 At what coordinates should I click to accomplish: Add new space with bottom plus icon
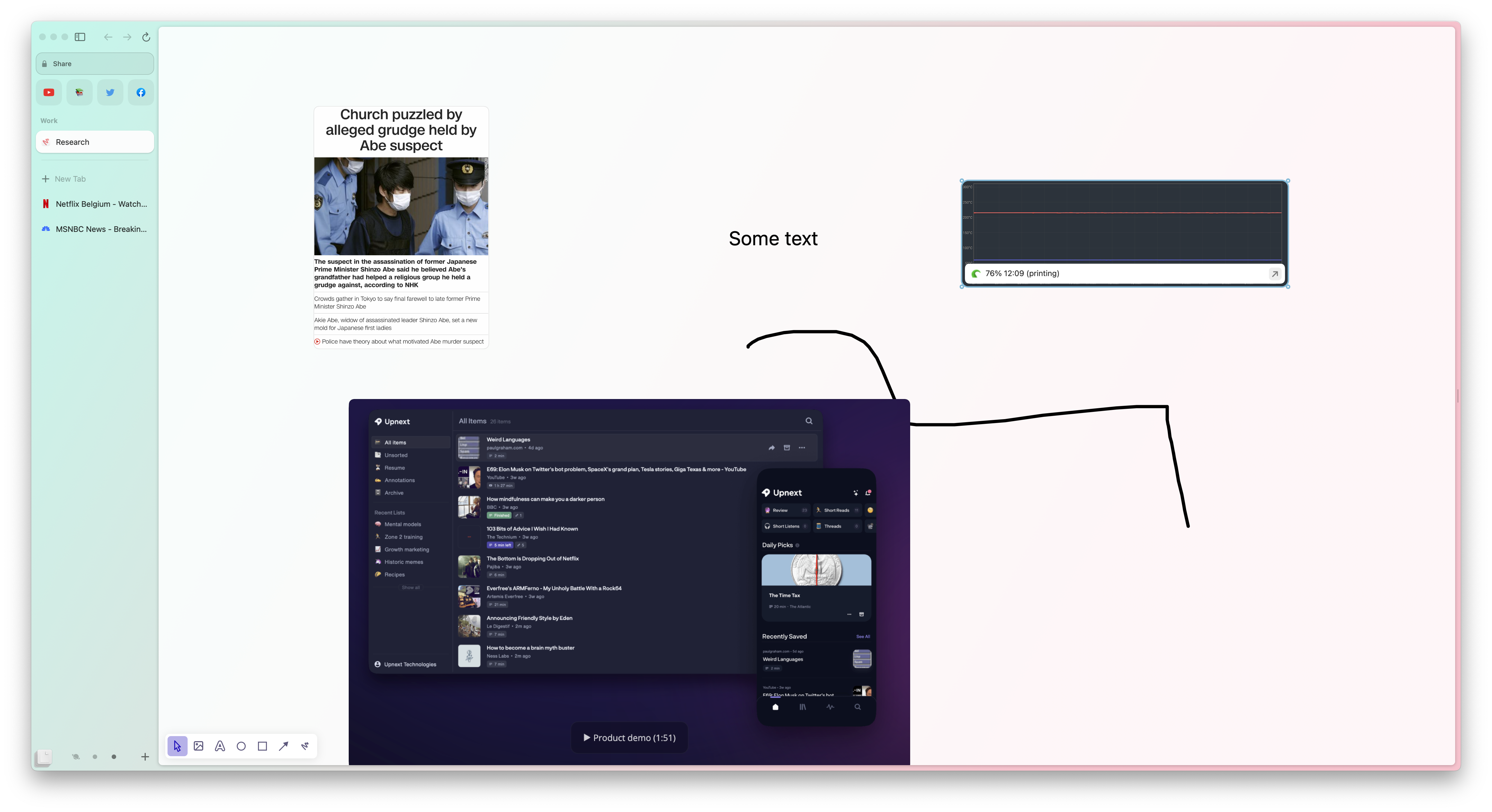(145, 756)
